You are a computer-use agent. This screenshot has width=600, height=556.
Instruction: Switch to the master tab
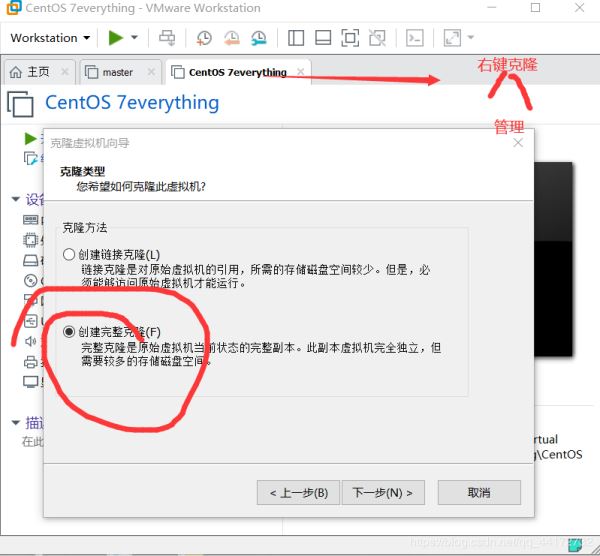click(x=117, y=72)
